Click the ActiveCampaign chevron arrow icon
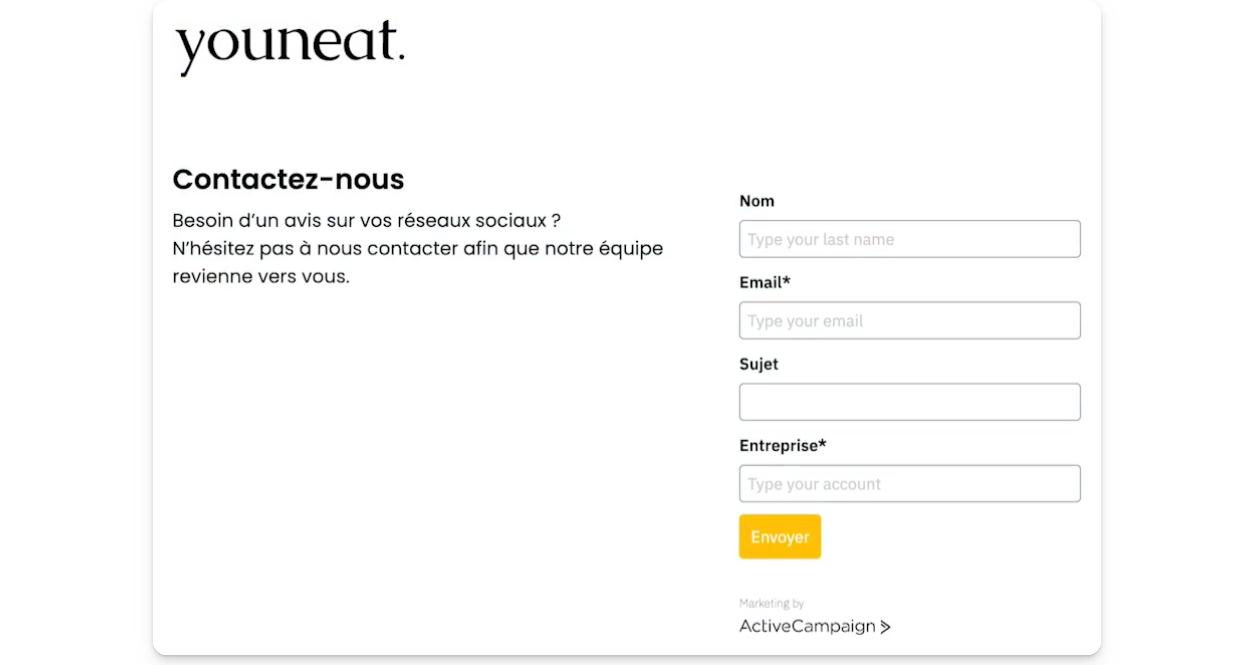Viewport: 1254px width, 665px height. 885,627
